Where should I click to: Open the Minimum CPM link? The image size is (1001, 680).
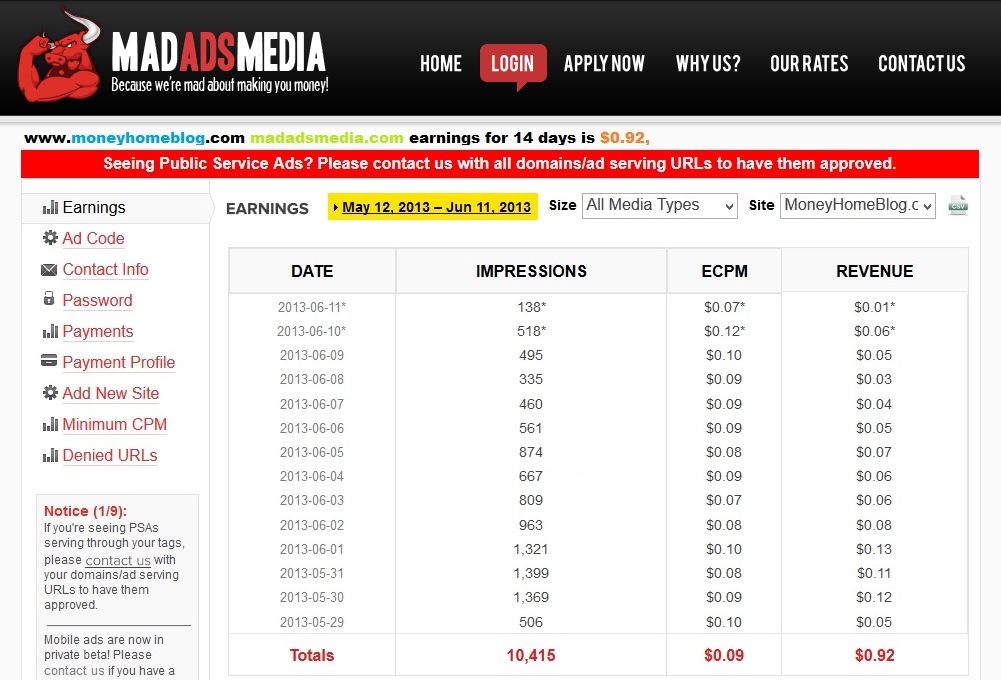pos(114,424)
